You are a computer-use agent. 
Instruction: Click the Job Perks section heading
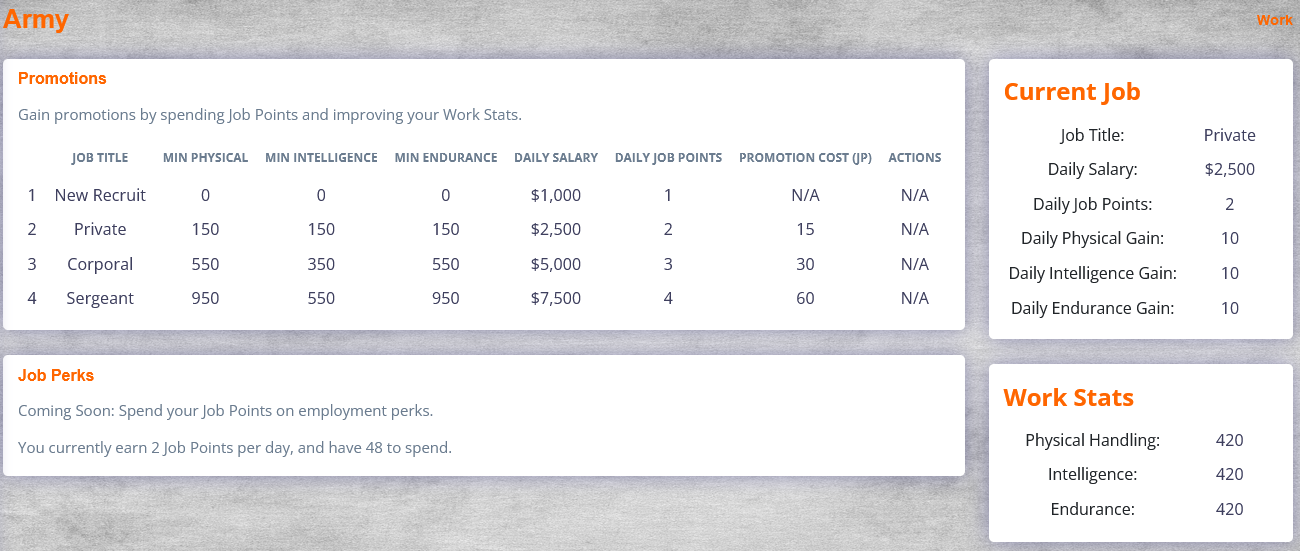pos(56,375)
